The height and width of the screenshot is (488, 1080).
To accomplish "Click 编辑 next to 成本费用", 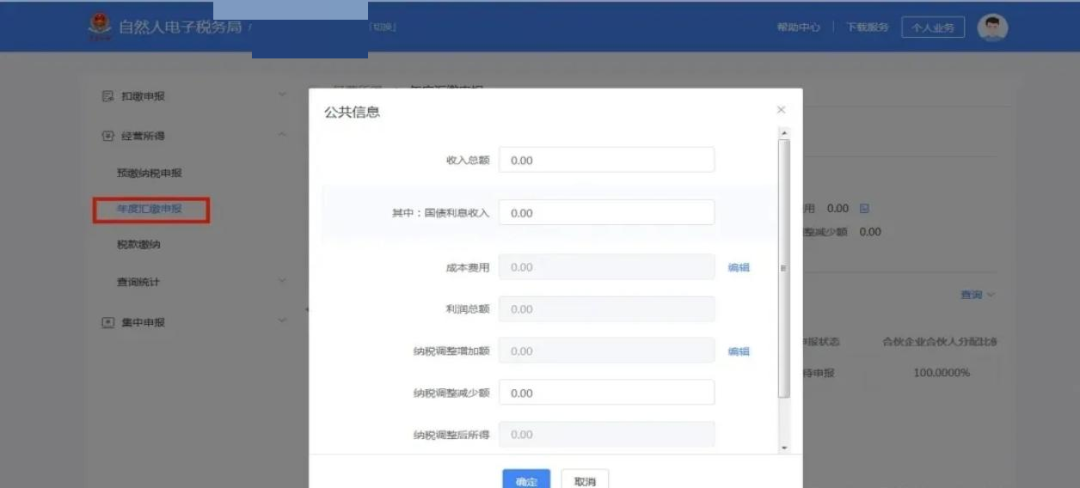I will [738, 267].
